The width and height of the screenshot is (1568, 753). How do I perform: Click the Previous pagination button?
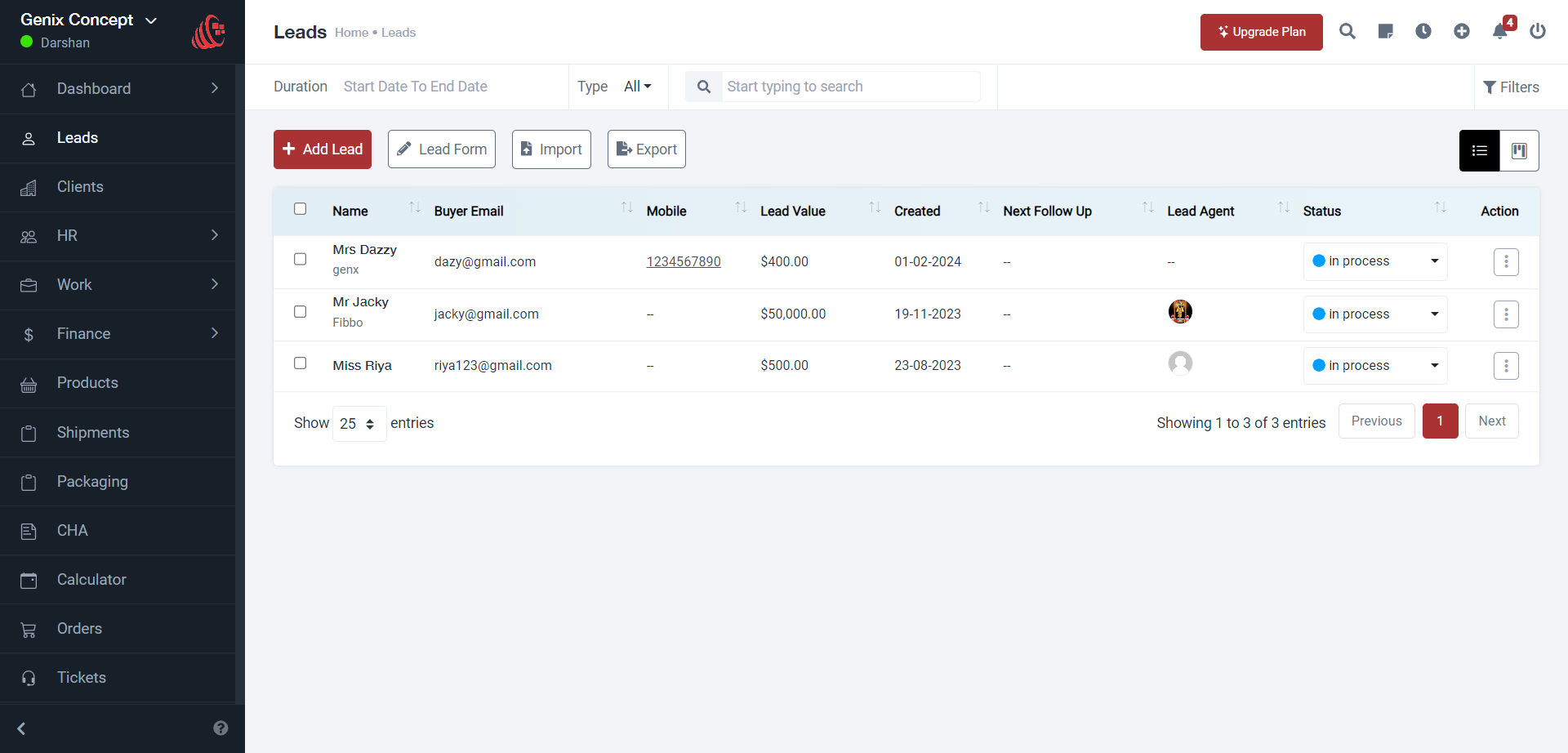[x=1377, y=421]
